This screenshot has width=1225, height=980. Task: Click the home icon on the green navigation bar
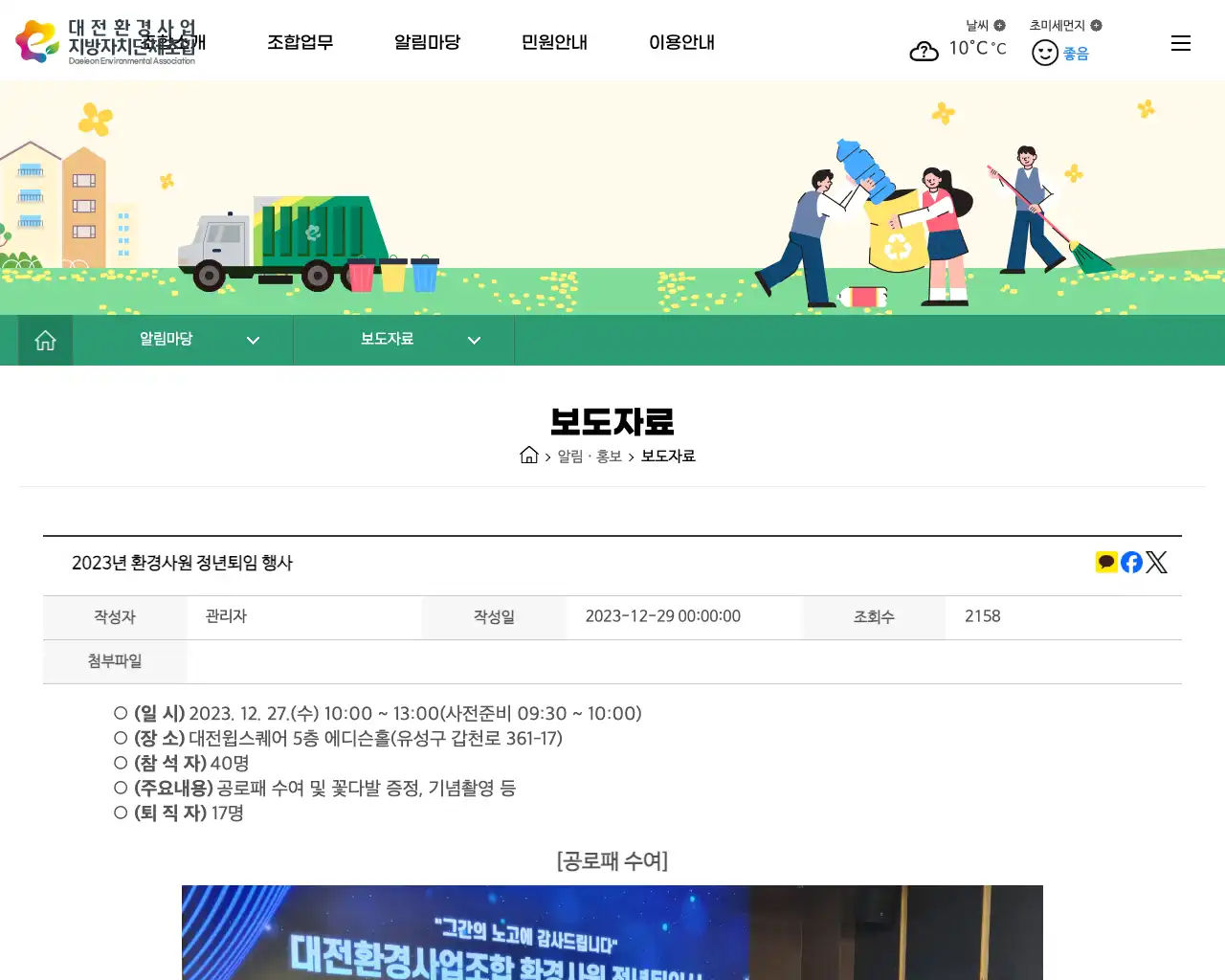(x=44, y=340)
